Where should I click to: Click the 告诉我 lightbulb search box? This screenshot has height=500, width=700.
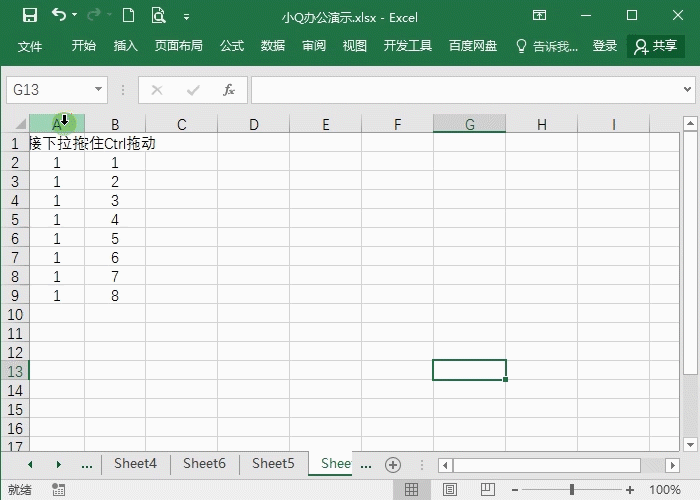coord(547,46)
